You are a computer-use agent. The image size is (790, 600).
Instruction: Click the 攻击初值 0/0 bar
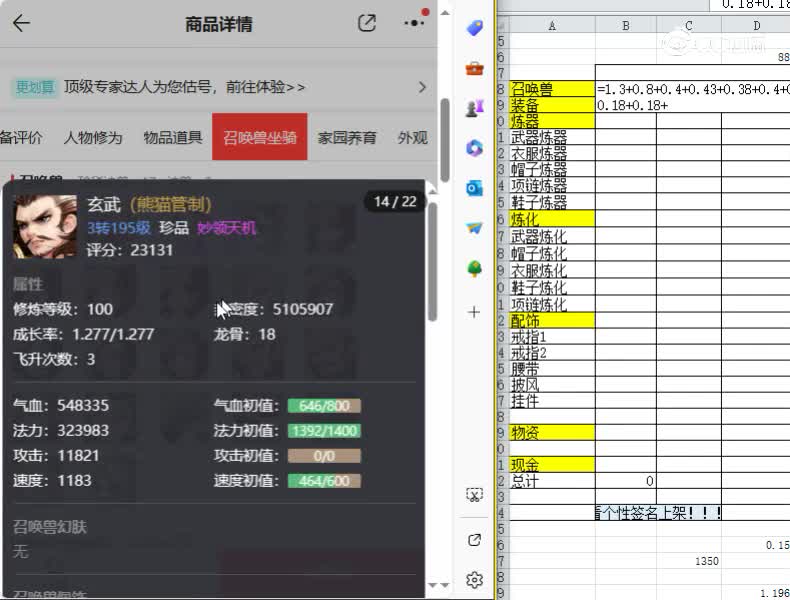(324, 456)
